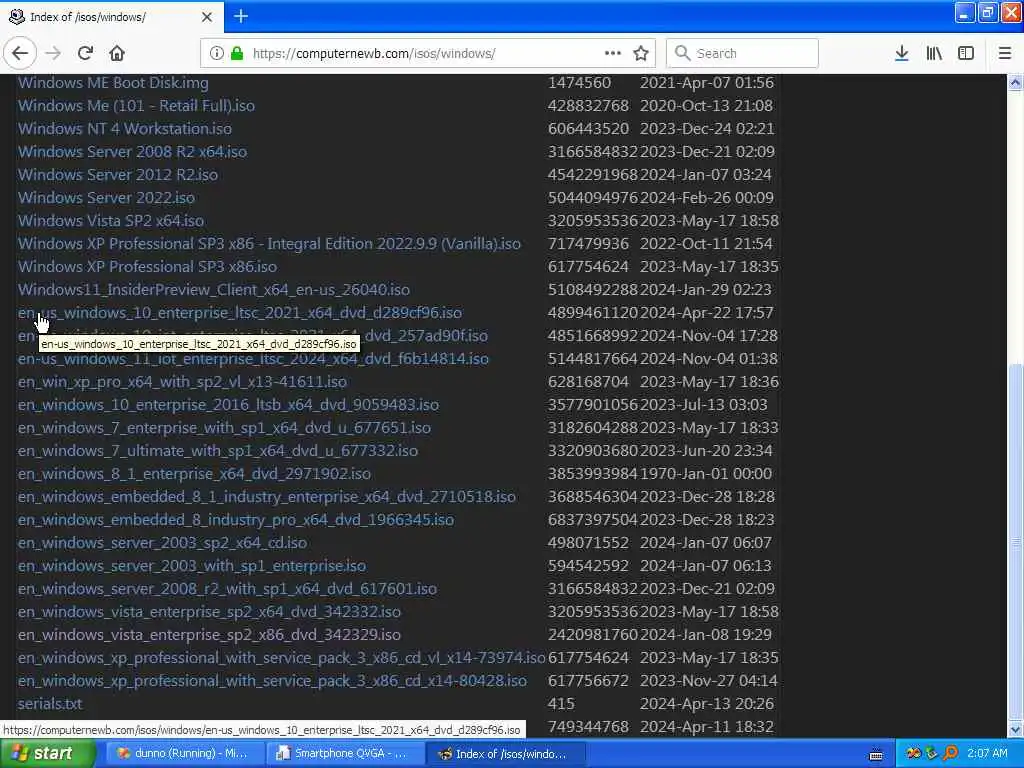Click Windows Vista SP2 x64.iso link
Screen dimensions: 1024x768
click(x=111, y=221)
